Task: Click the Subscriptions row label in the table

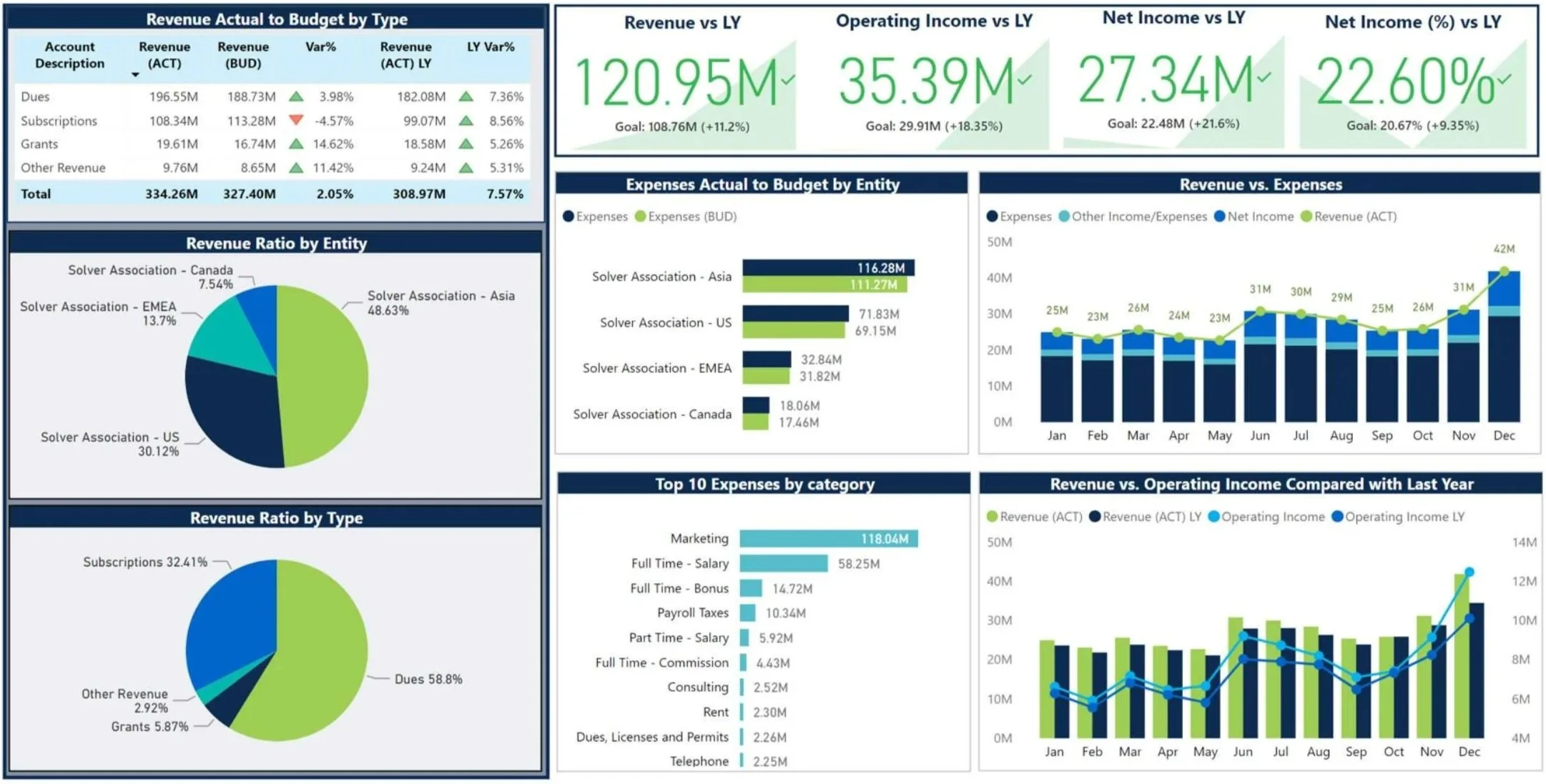Action: click(59, 121)
